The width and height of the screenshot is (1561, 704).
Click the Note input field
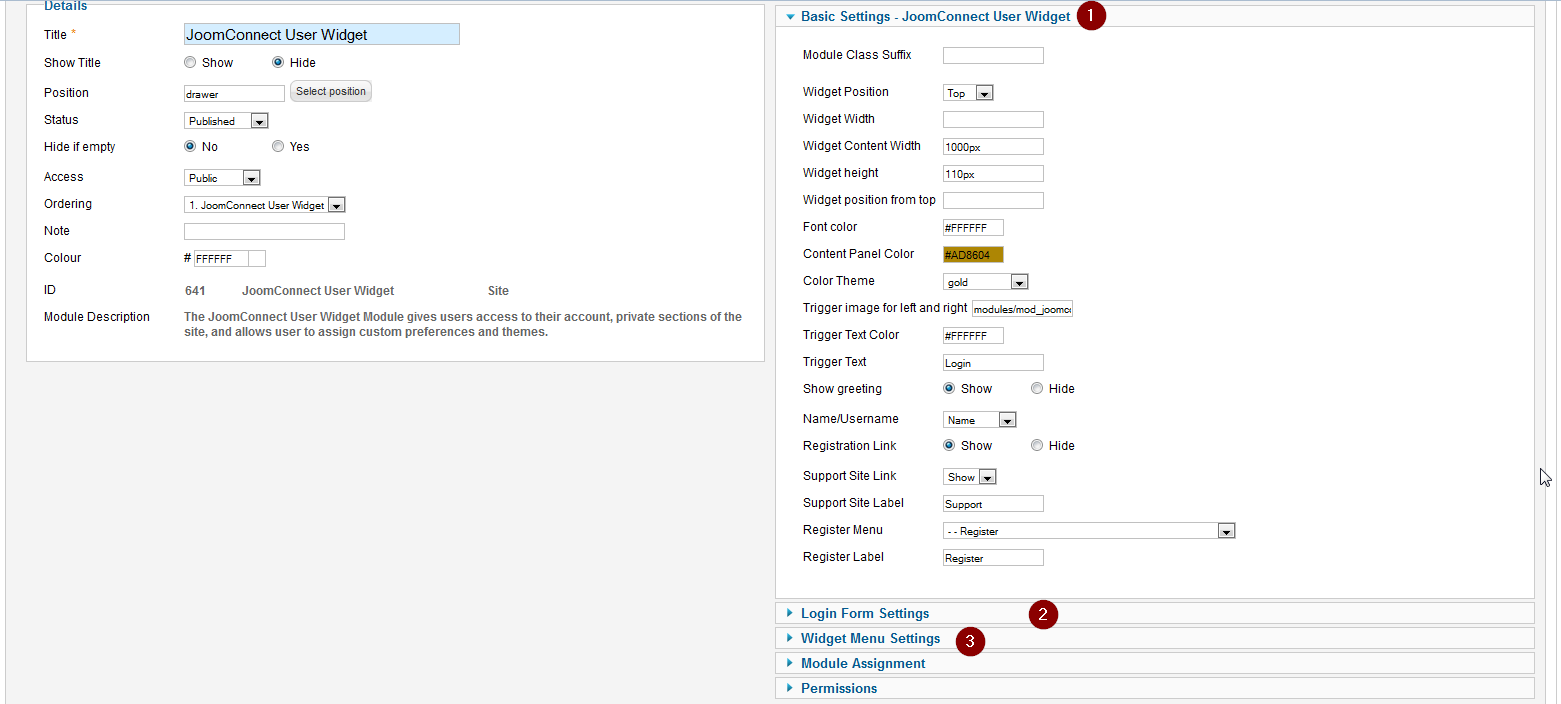coord(264,231)
